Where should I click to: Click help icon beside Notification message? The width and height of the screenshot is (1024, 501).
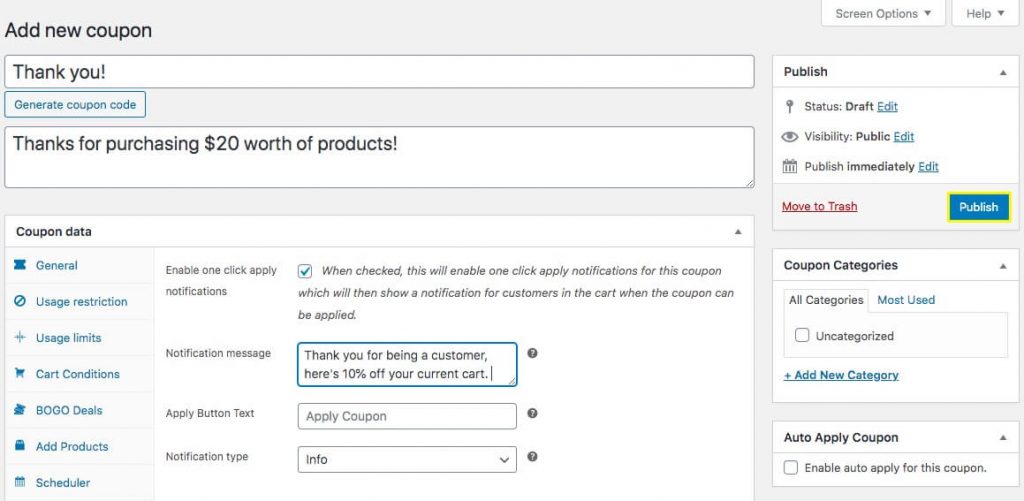coord(533,353)
